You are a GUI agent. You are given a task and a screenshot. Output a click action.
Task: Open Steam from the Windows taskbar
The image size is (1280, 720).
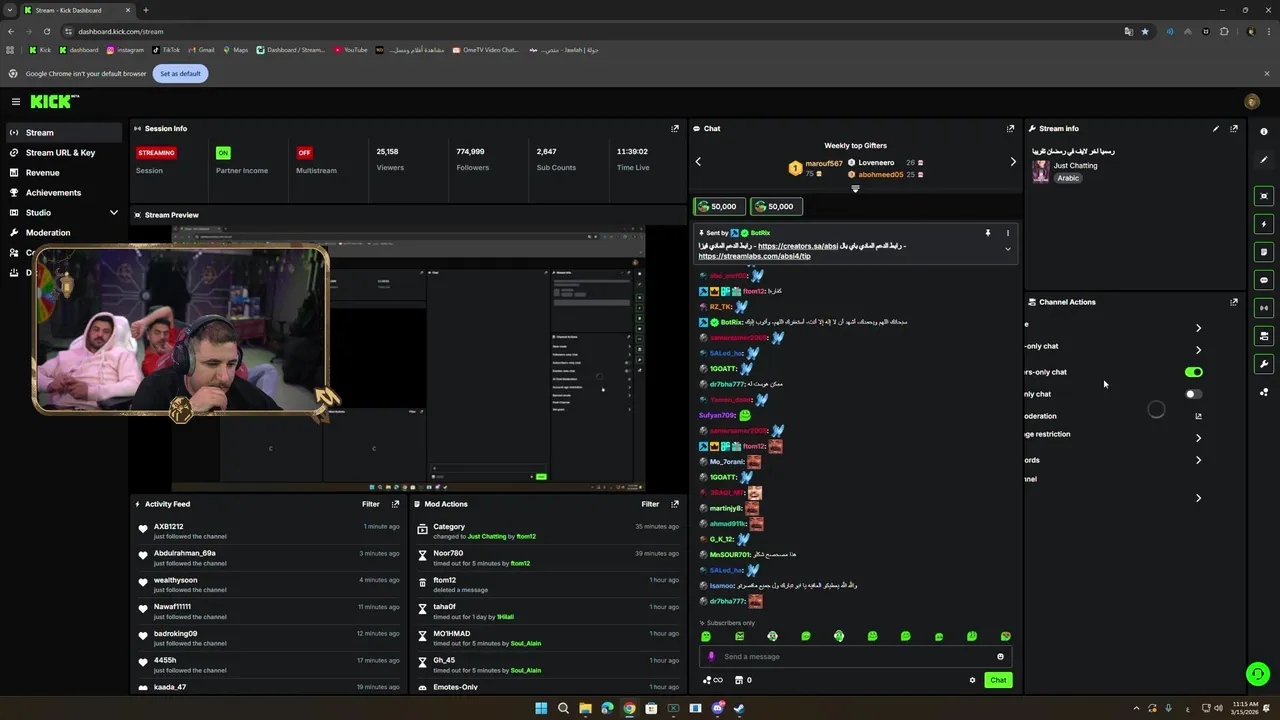pyautogui.click(x=739, y=708)
